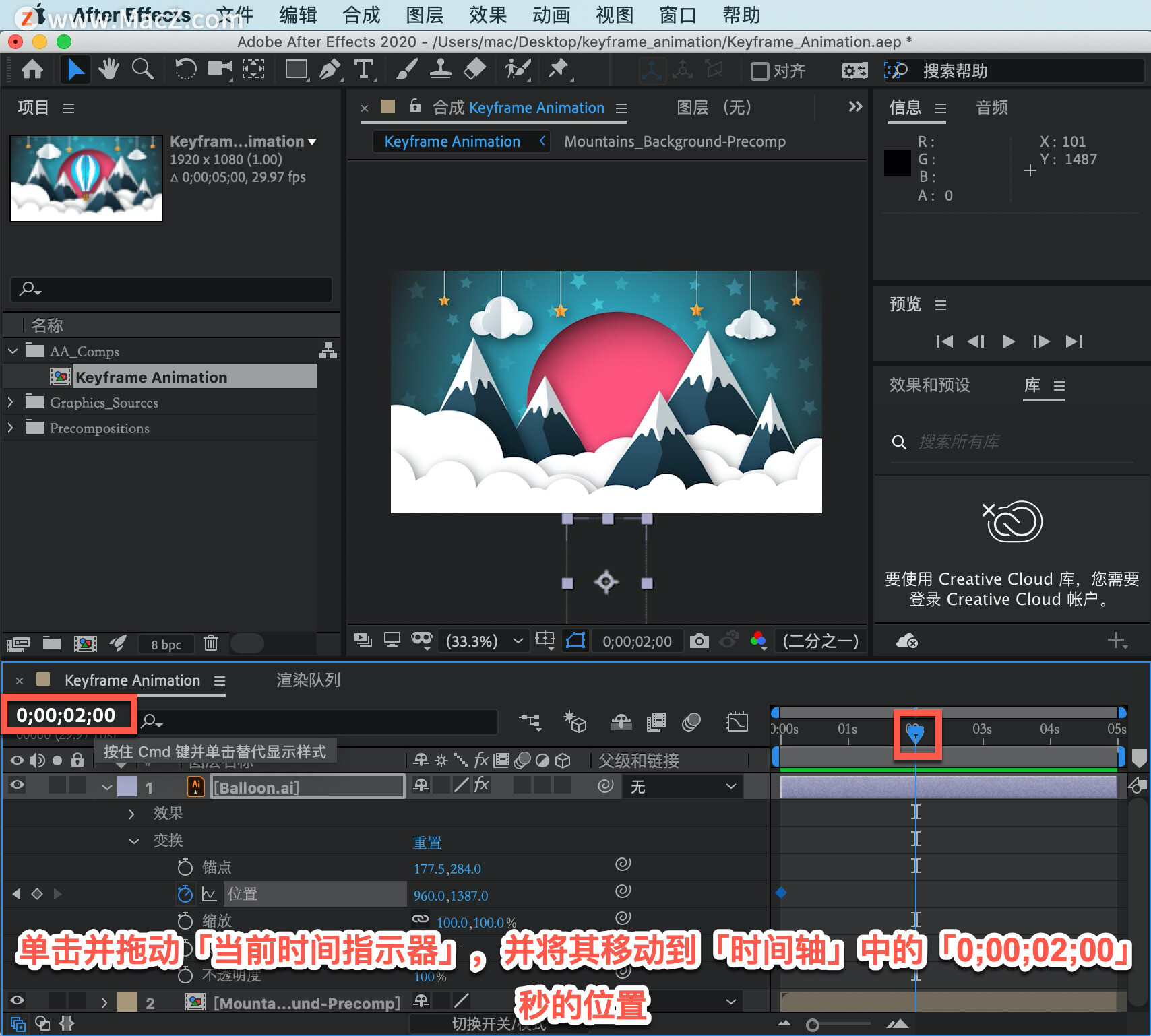This screenshot has height=1036, width=1151.
Task: Open the Balloon.ai parent dropdown showing 无
Action: [683, 787]
